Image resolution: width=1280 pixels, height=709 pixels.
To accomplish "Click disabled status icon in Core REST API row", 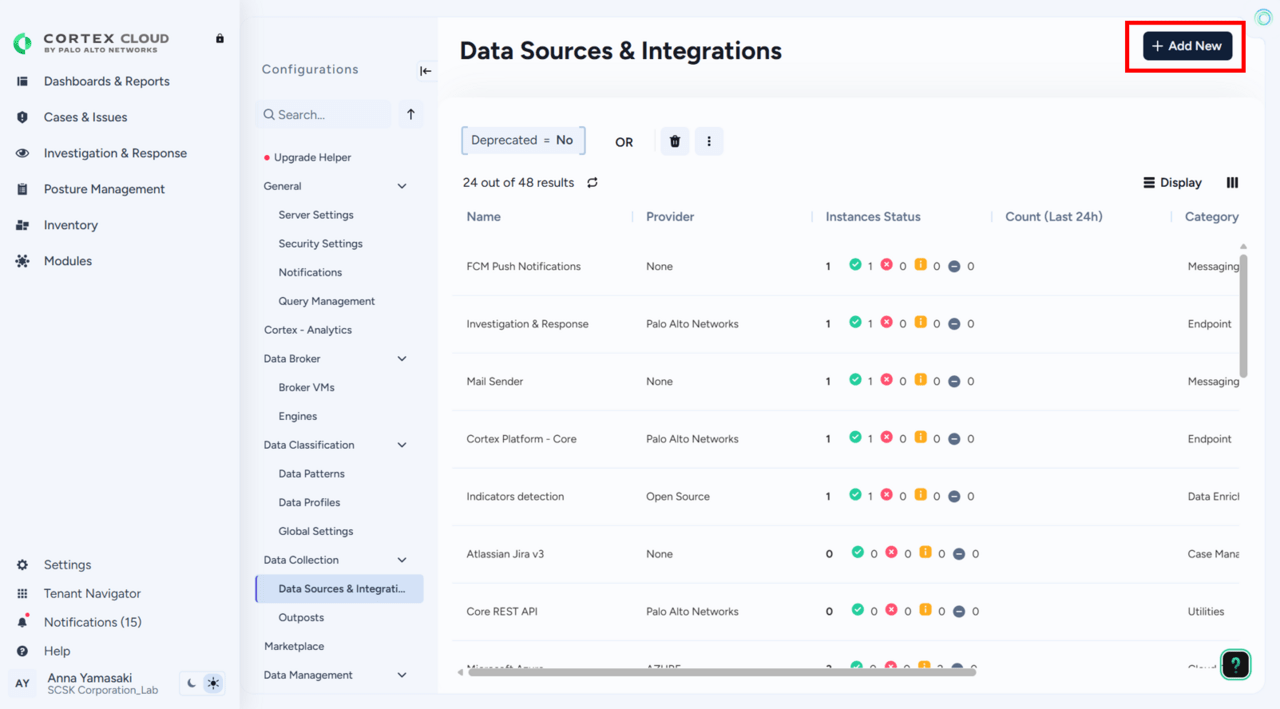I will (x=959, y=611).
